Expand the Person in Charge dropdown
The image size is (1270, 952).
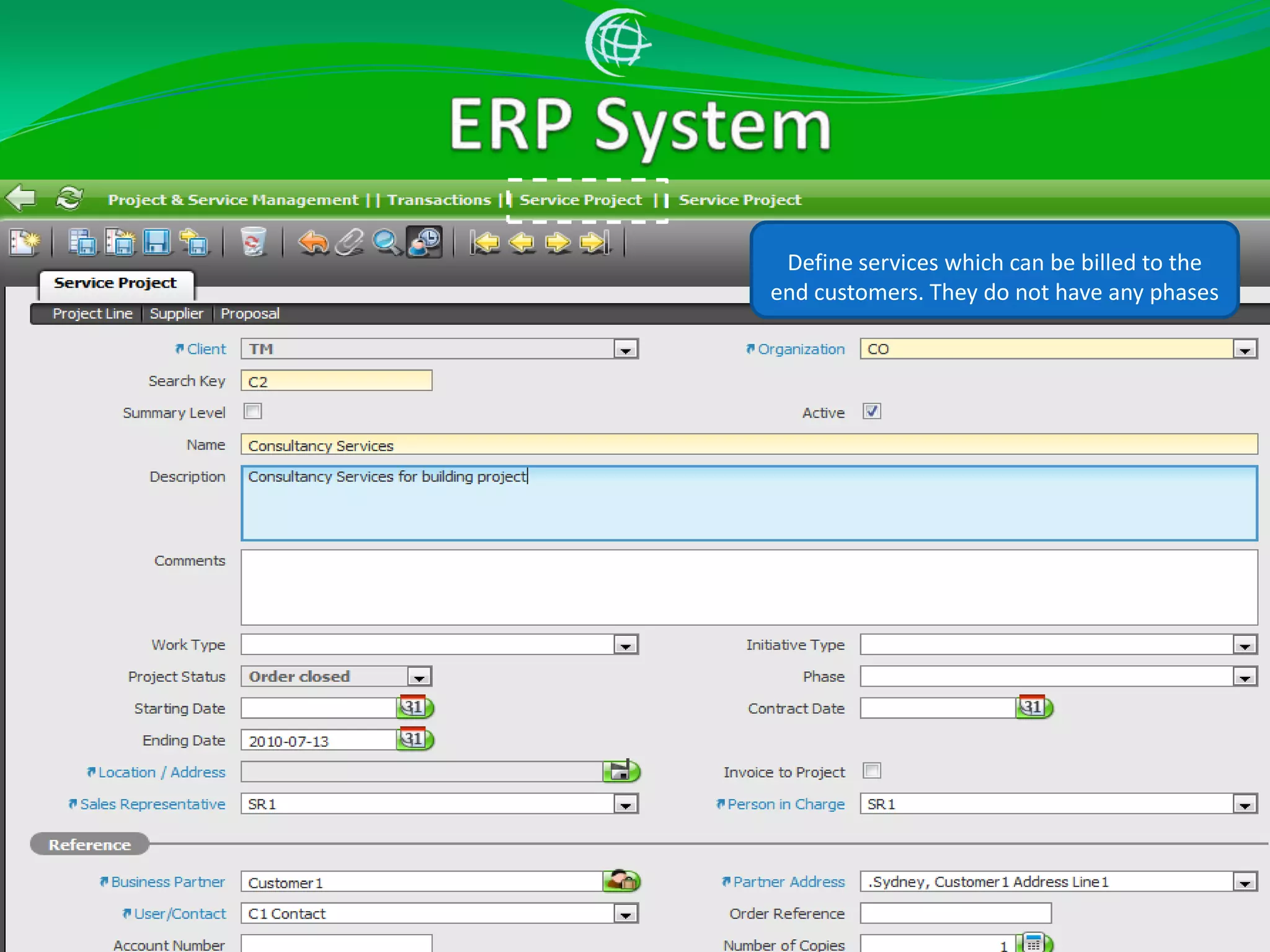[x=1245, y=804]
